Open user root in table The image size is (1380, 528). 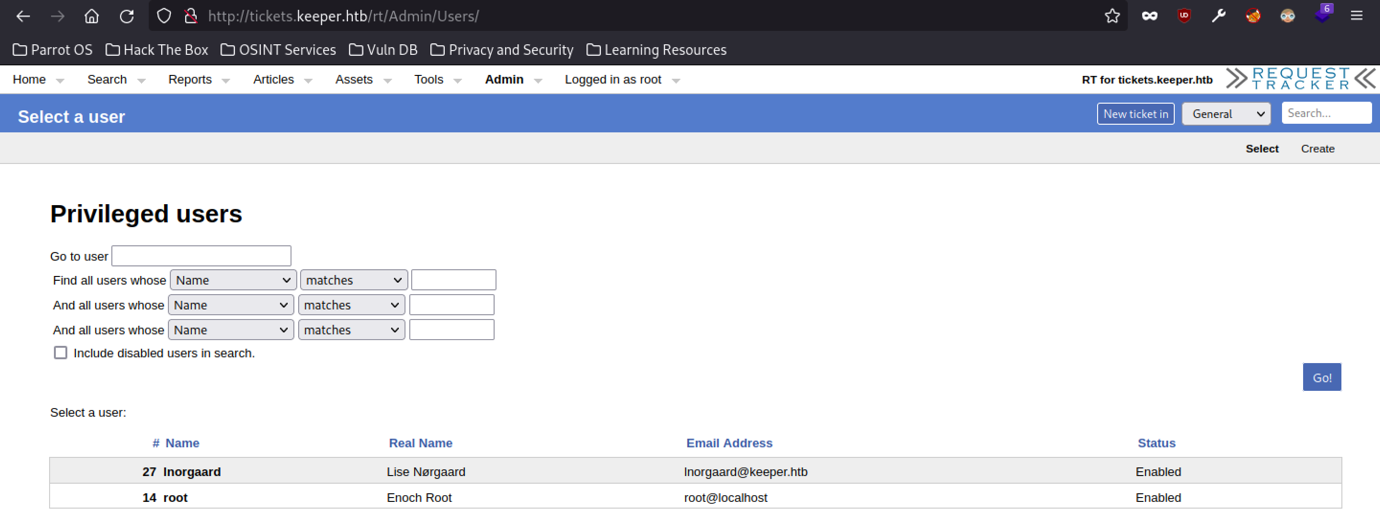tap(175, 497)
